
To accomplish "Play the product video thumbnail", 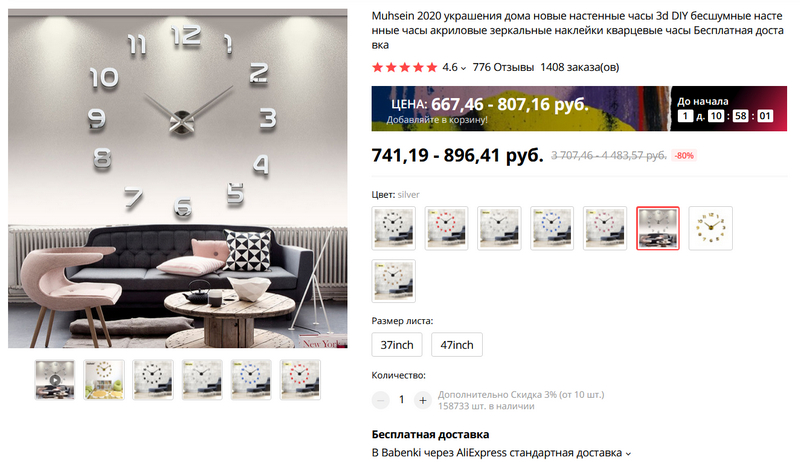I will pyautogui.click(x=55, y=380).
